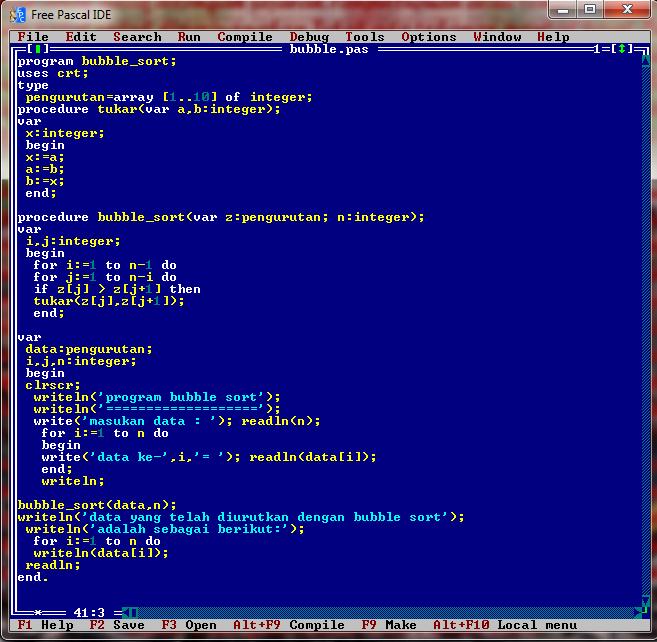657x642 pixels.
Task: Minimize the Free Pascal IDE window
Action: tap(563, 10)
